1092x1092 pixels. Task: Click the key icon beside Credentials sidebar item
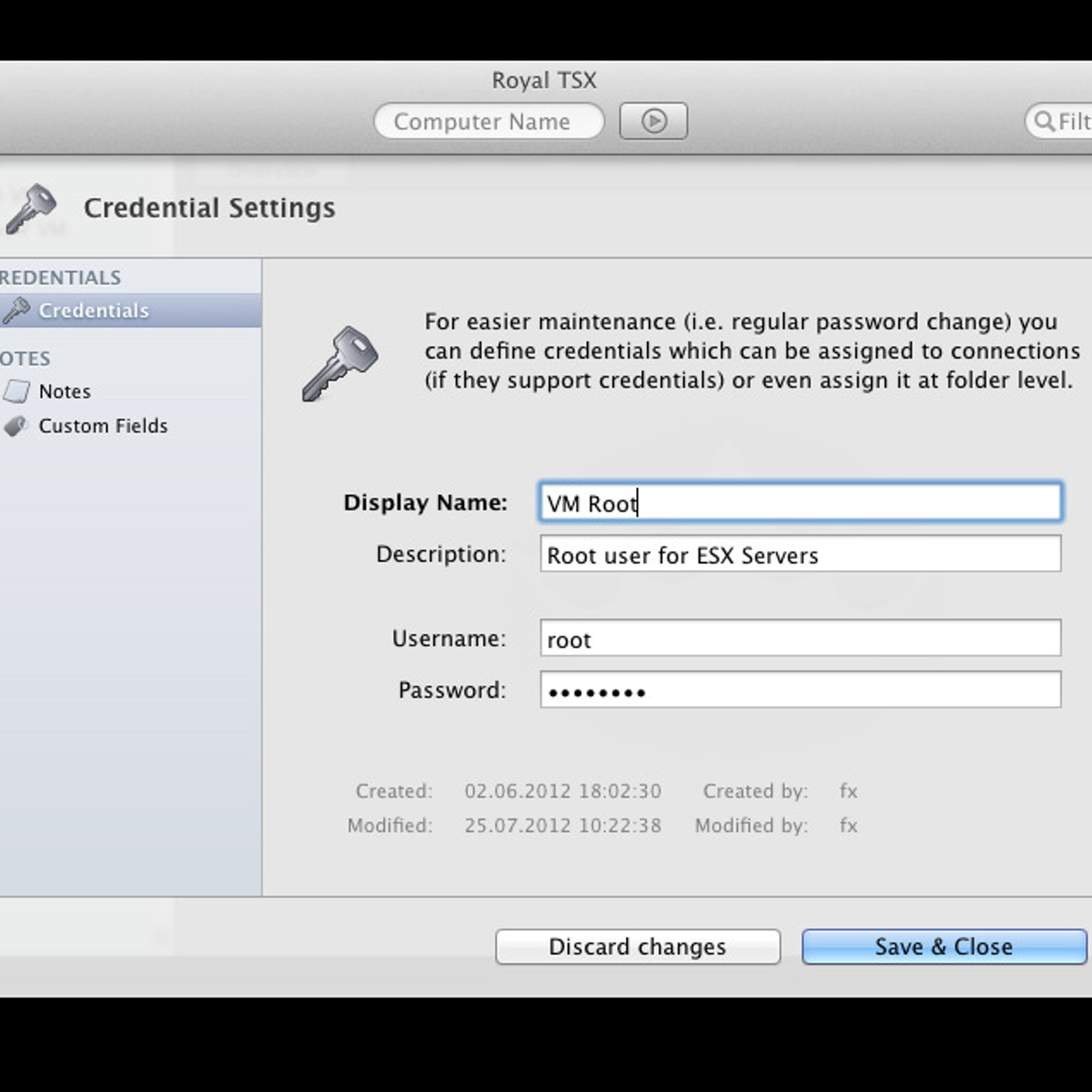16,311
